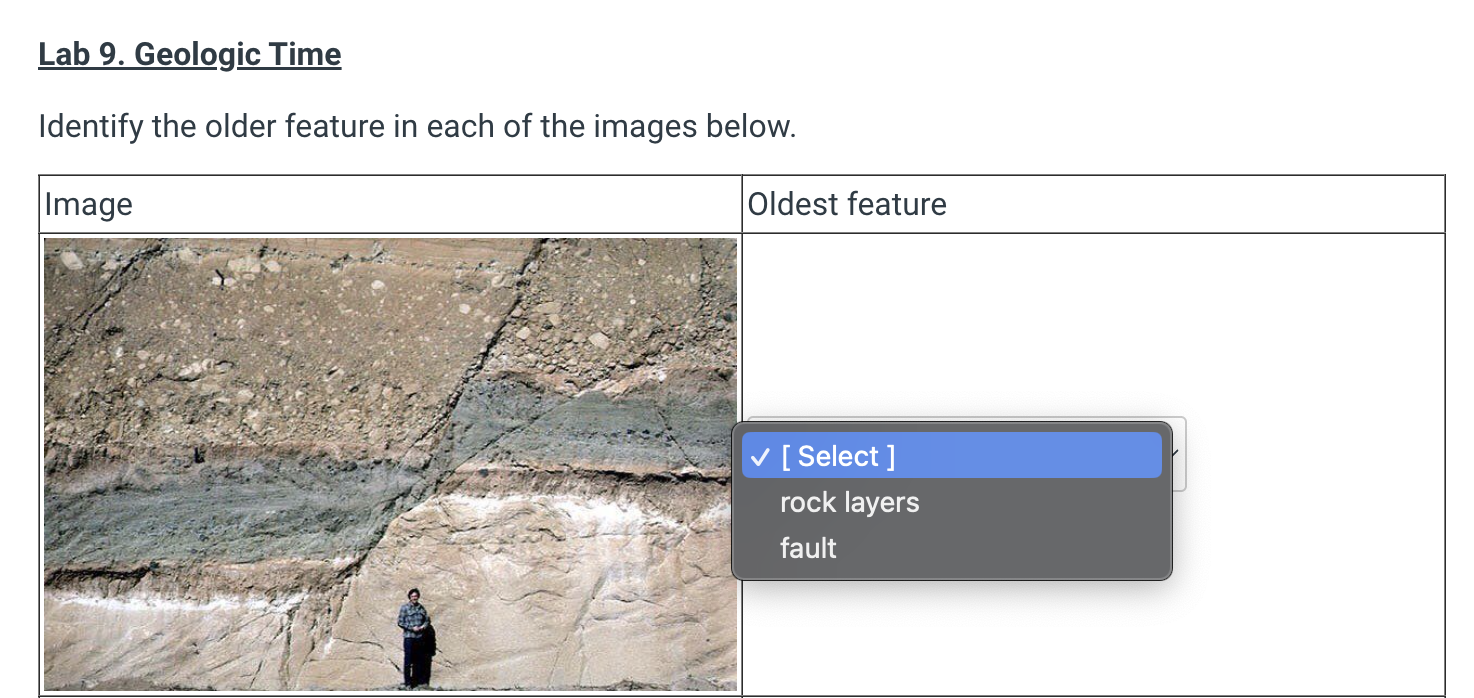Click the 'Oldest feature' column header
The height and width of the screenshot is (698, 1474).
(846, 204)
